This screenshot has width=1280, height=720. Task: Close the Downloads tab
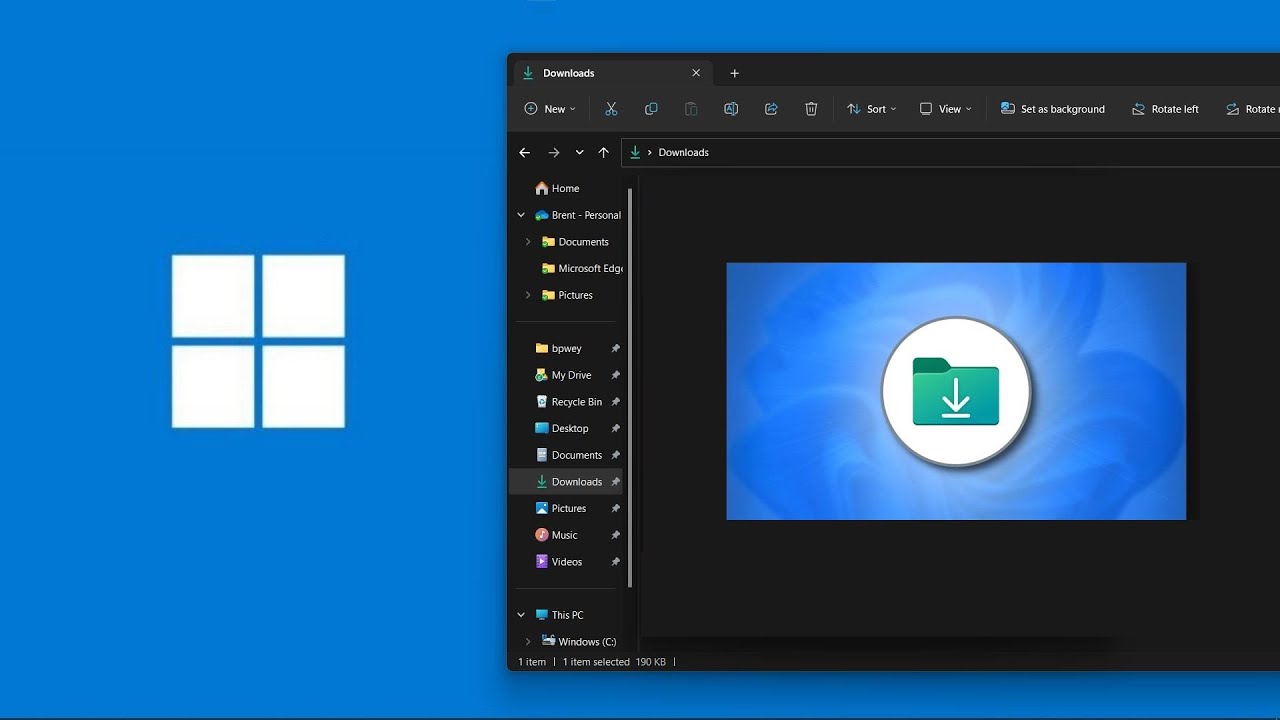coord(696,73)
